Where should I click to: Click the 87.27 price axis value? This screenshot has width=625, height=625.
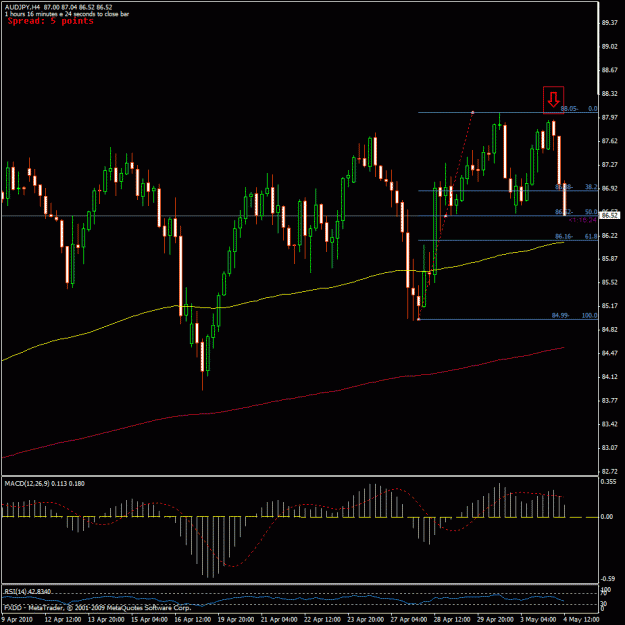609,164
